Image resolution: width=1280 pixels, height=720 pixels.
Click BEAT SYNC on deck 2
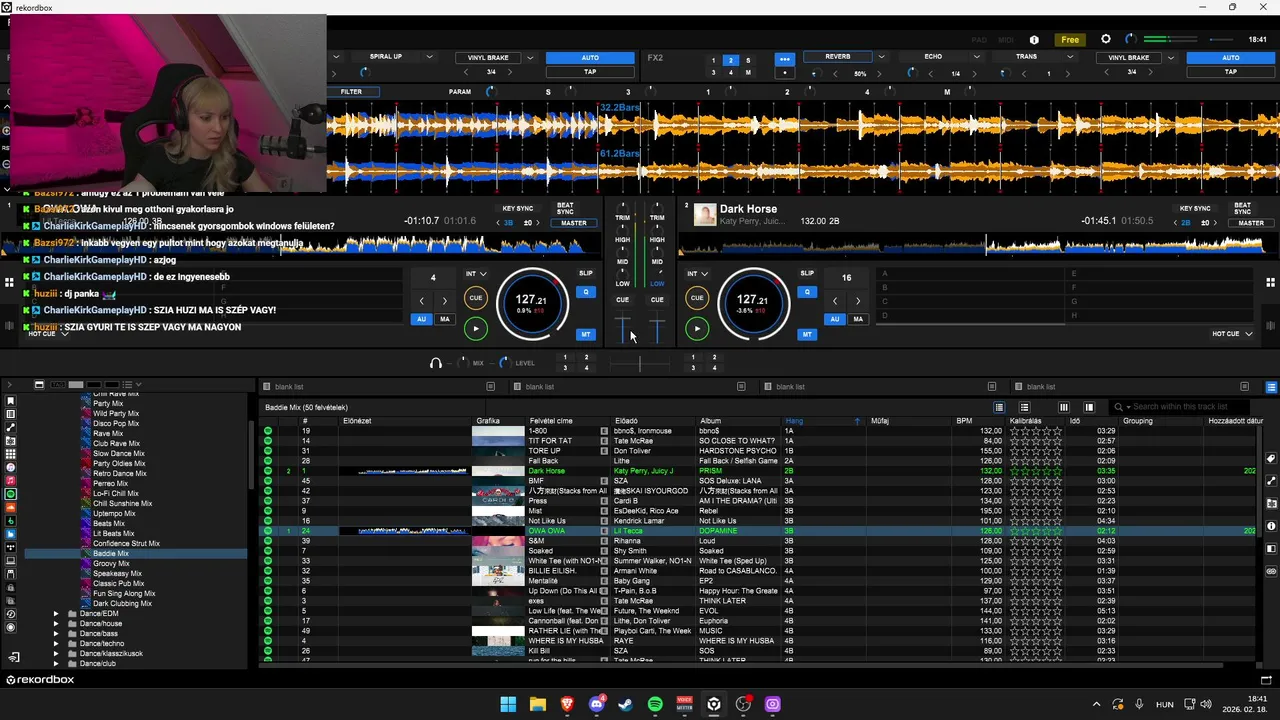coord(1242,209)
